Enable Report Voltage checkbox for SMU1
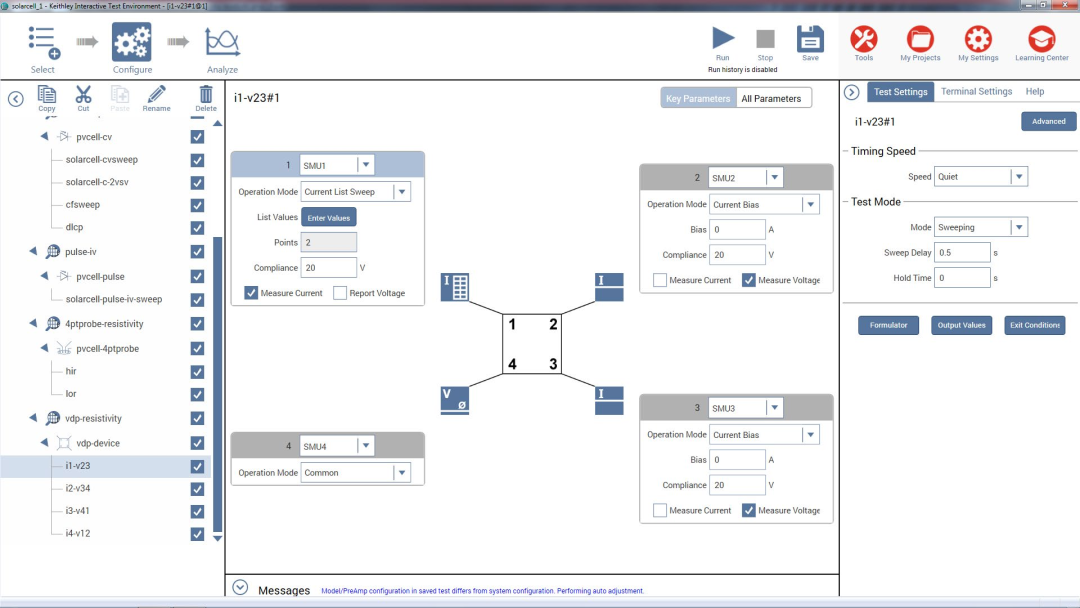 coord(340,293)
